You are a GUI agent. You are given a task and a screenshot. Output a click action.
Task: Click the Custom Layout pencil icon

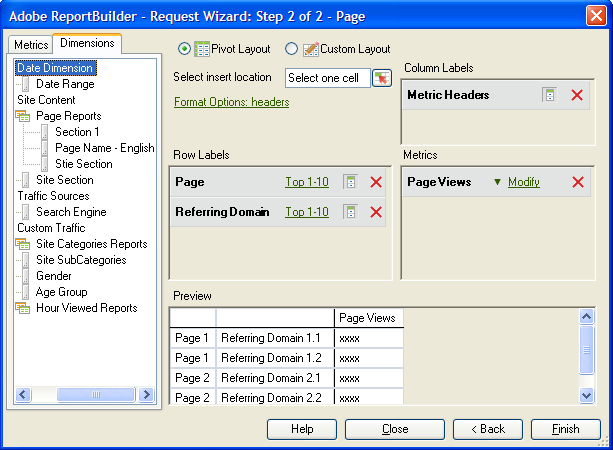(311, 49)
